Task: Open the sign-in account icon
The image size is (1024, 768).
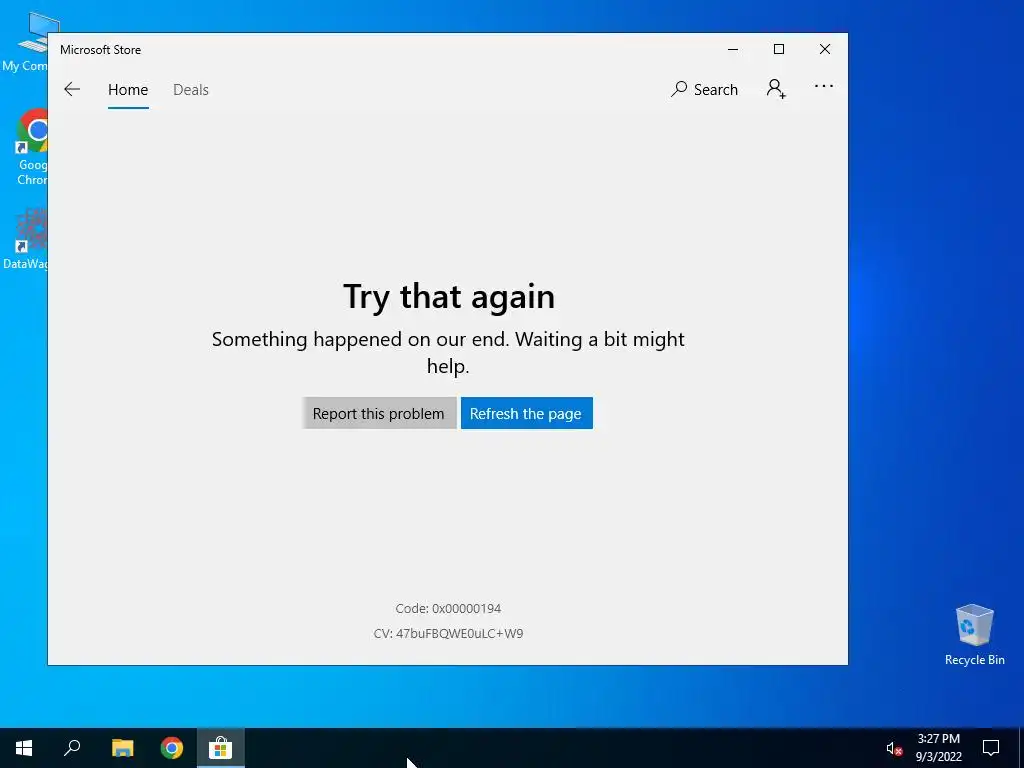Action: (776, 88)
